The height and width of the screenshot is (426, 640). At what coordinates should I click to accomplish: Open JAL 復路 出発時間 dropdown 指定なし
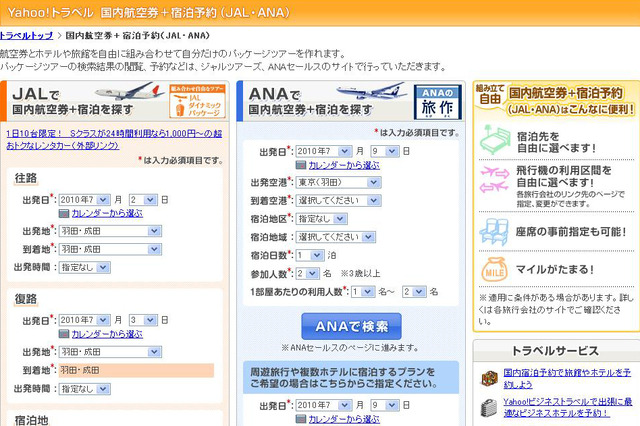click(84, 389)
